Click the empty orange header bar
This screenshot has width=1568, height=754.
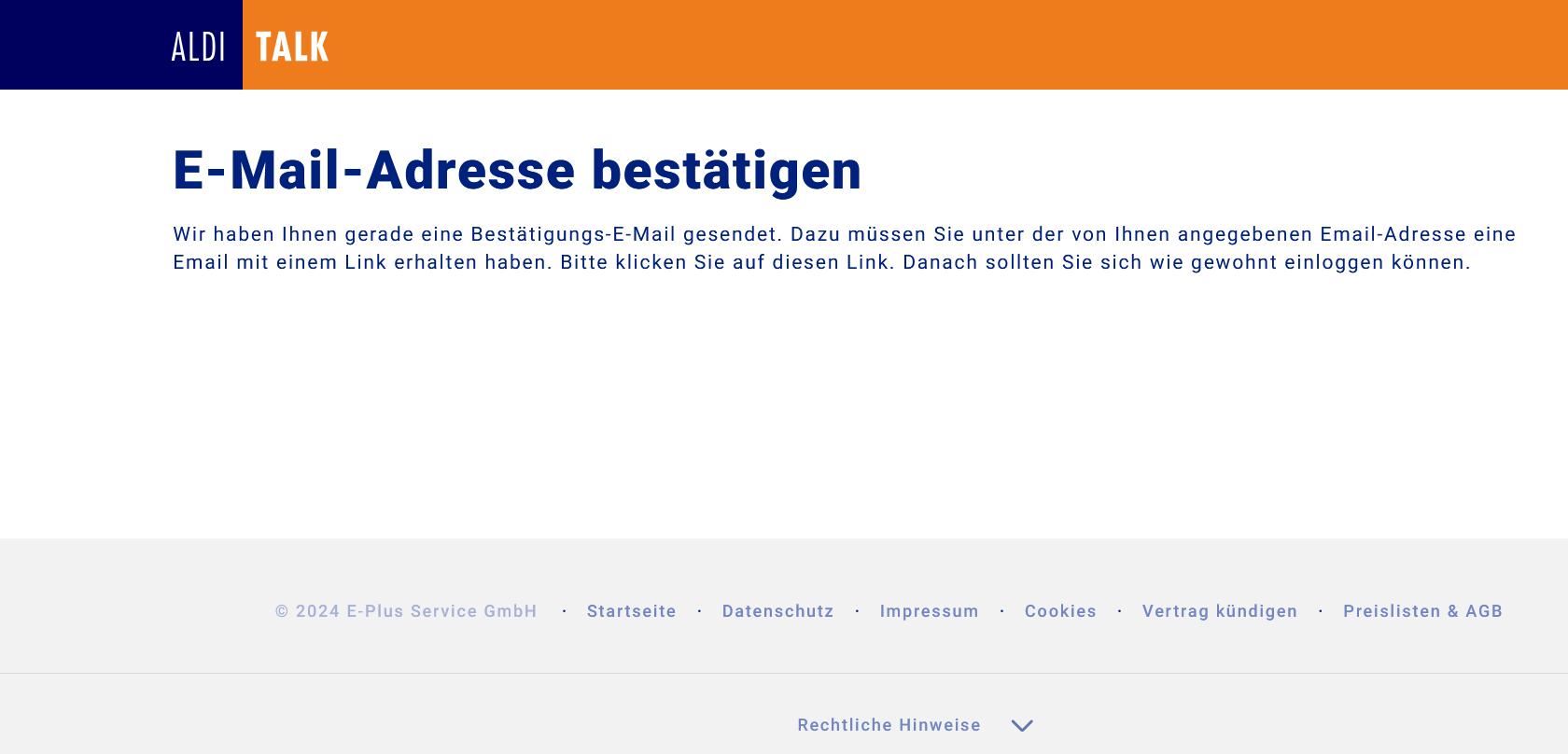[933, 45]
